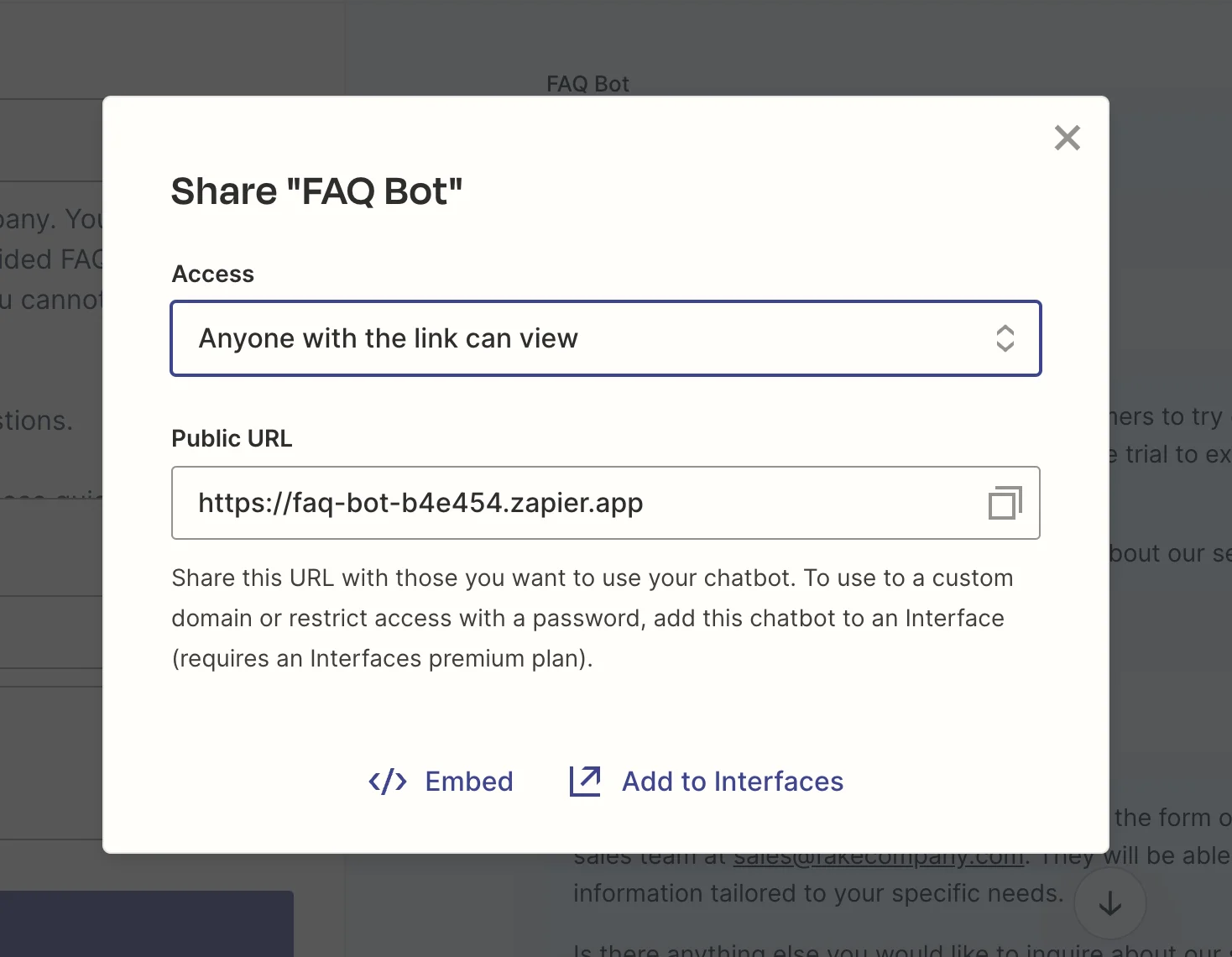The image size is (1232, 957).
Task: Copy the public URL with the copy icon
Action: click(x=1005, y=503)
